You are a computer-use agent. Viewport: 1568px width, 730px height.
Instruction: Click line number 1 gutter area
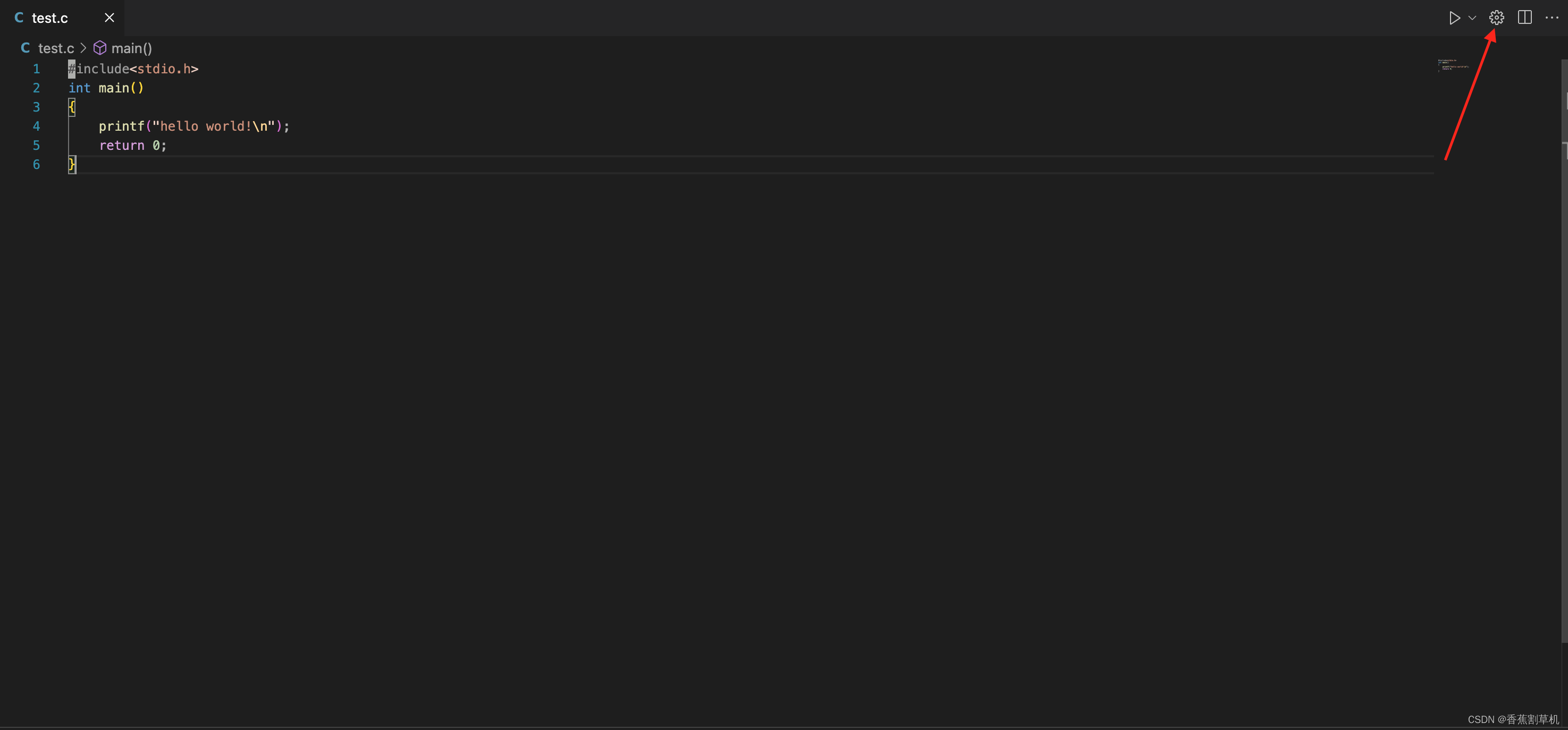click(x=35, y=68)
